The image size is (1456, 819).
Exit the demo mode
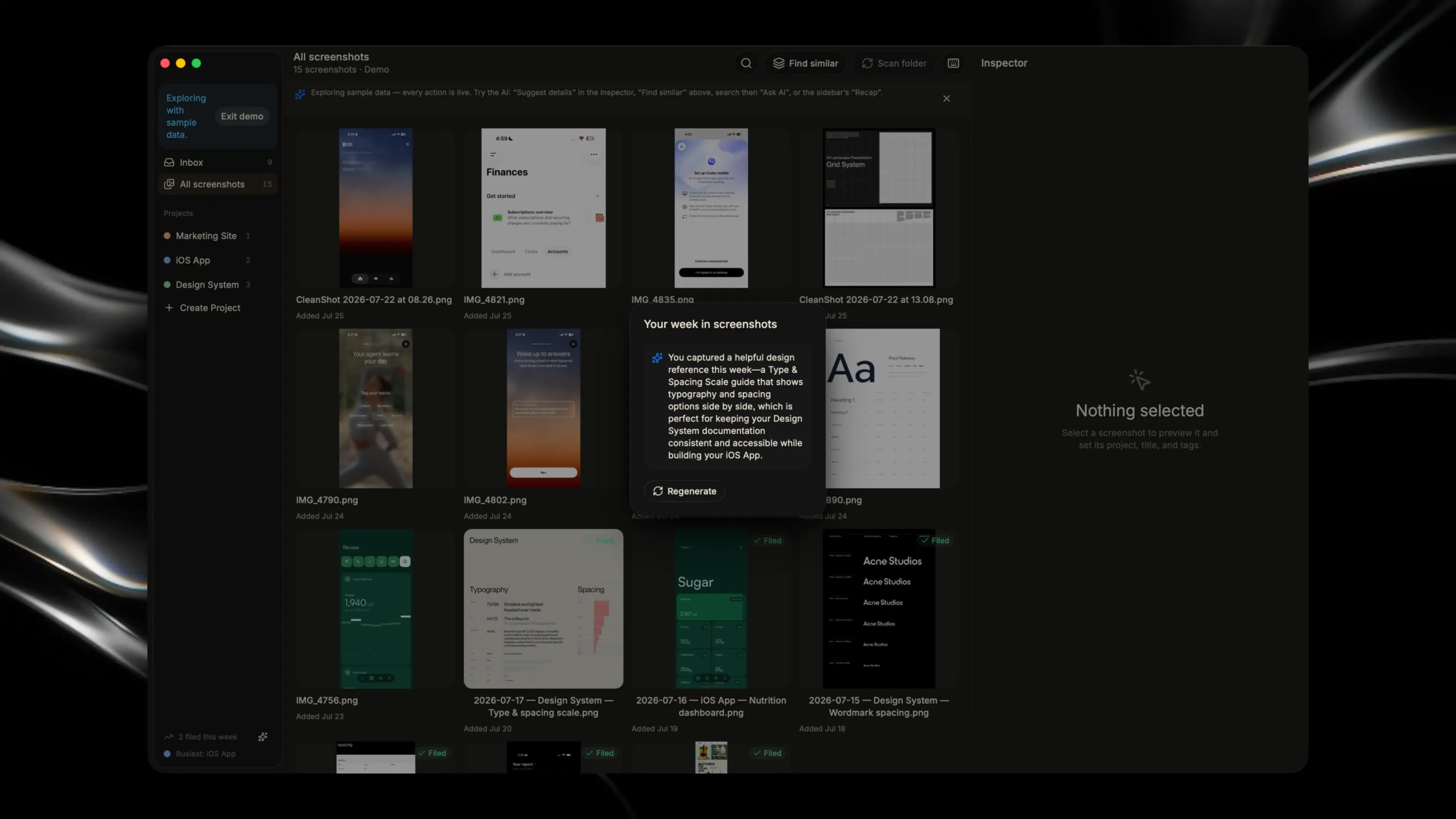242,116
